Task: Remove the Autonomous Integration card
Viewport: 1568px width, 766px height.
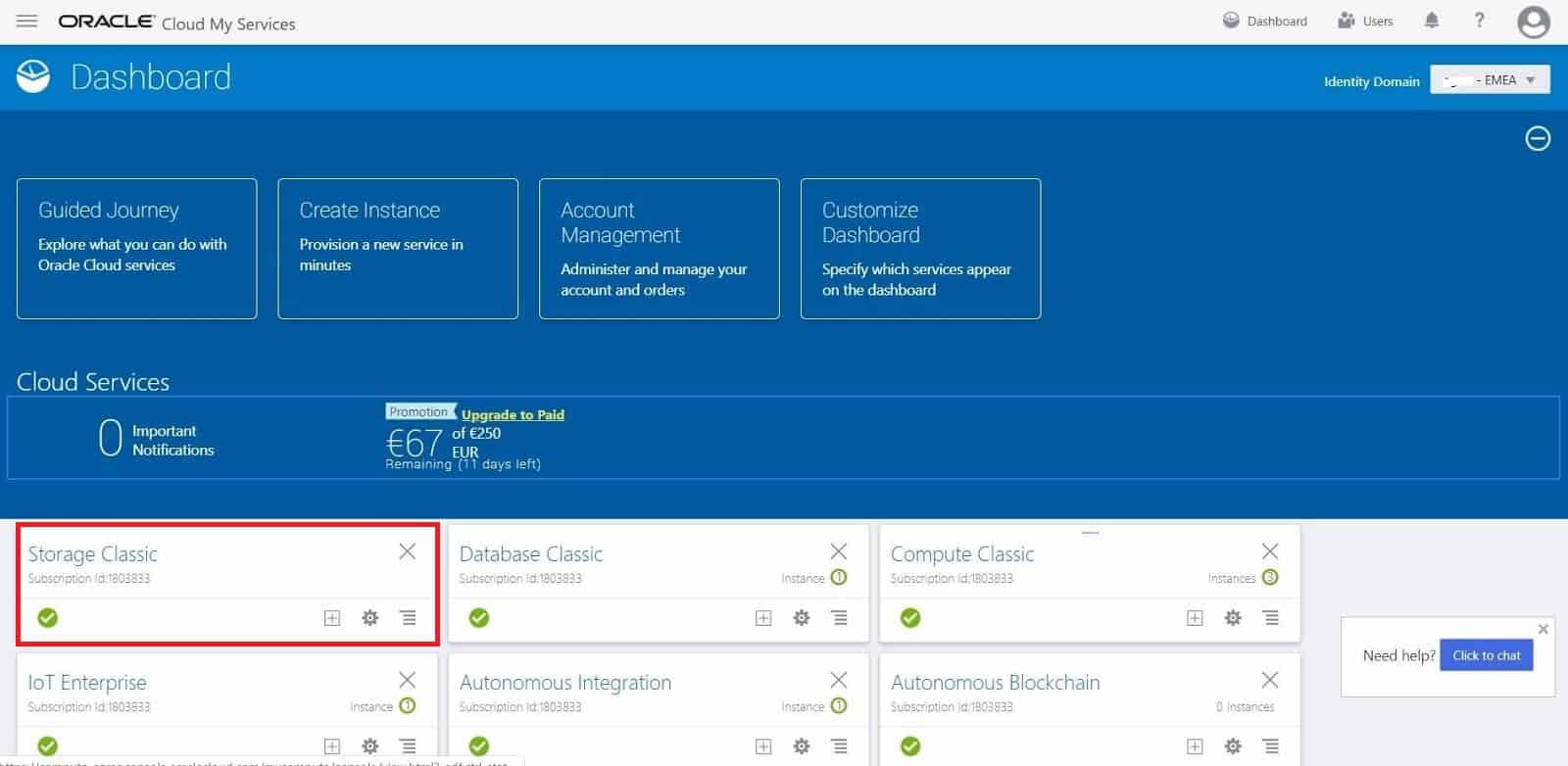Action: 839,680
